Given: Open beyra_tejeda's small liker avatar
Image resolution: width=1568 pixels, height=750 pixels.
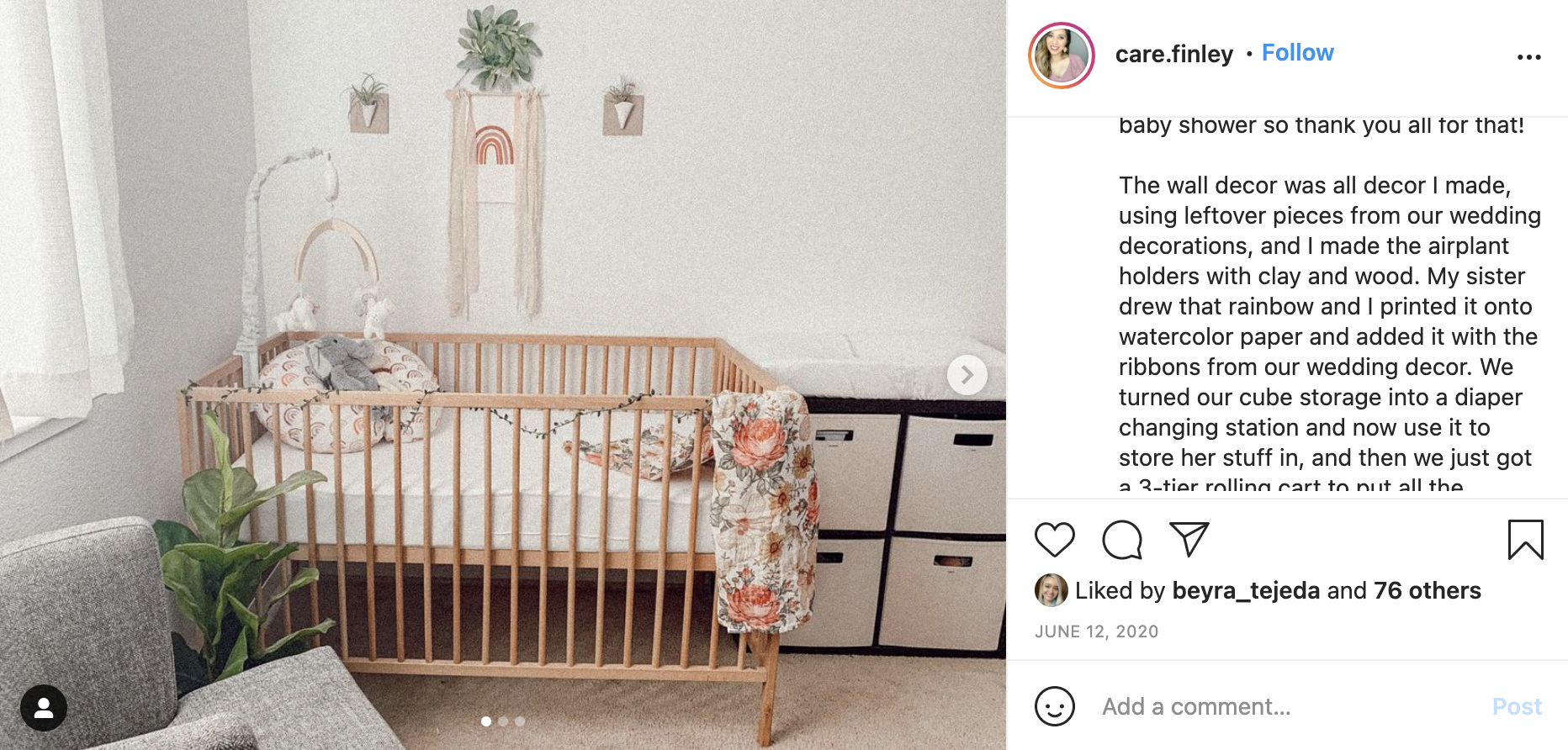Looking at the screenshot, I should 1051,590.
